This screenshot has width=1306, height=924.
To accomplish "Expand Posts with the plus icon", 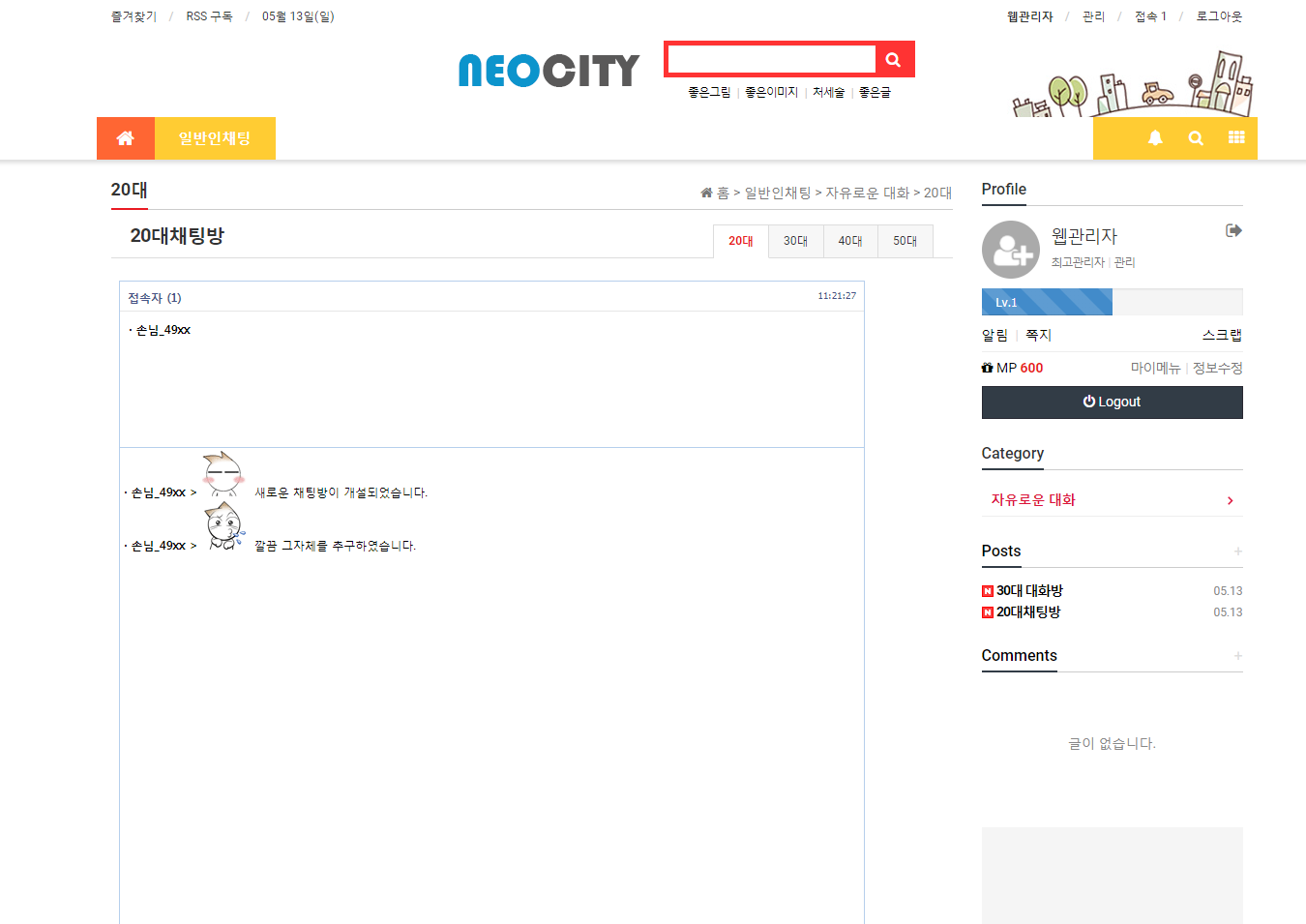I will [x=1237, y=551].
